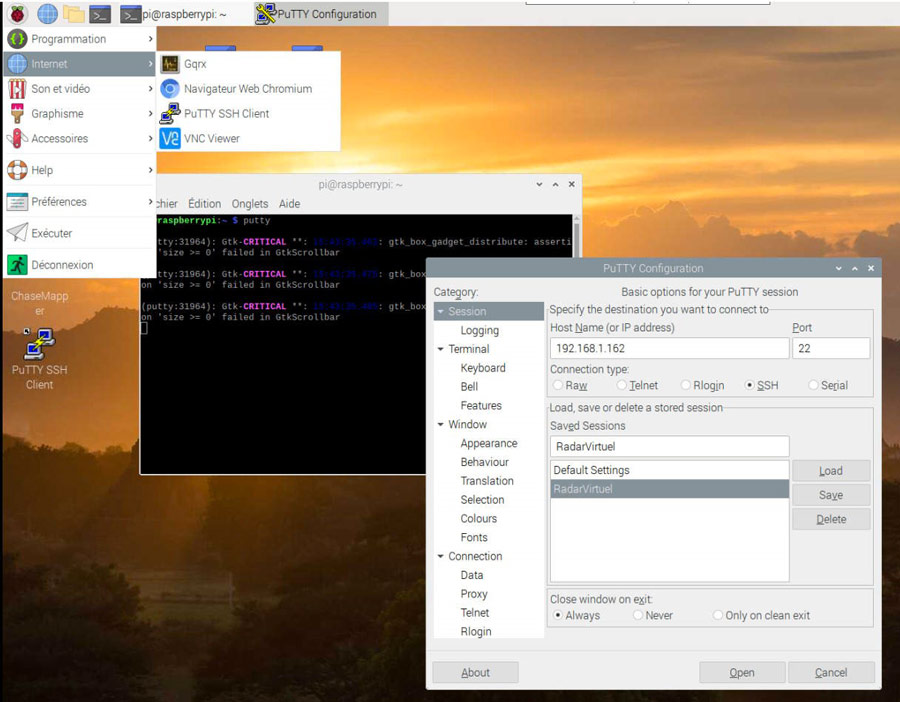
Task: Collapse the Session category tree node
Action: [441, 311]
